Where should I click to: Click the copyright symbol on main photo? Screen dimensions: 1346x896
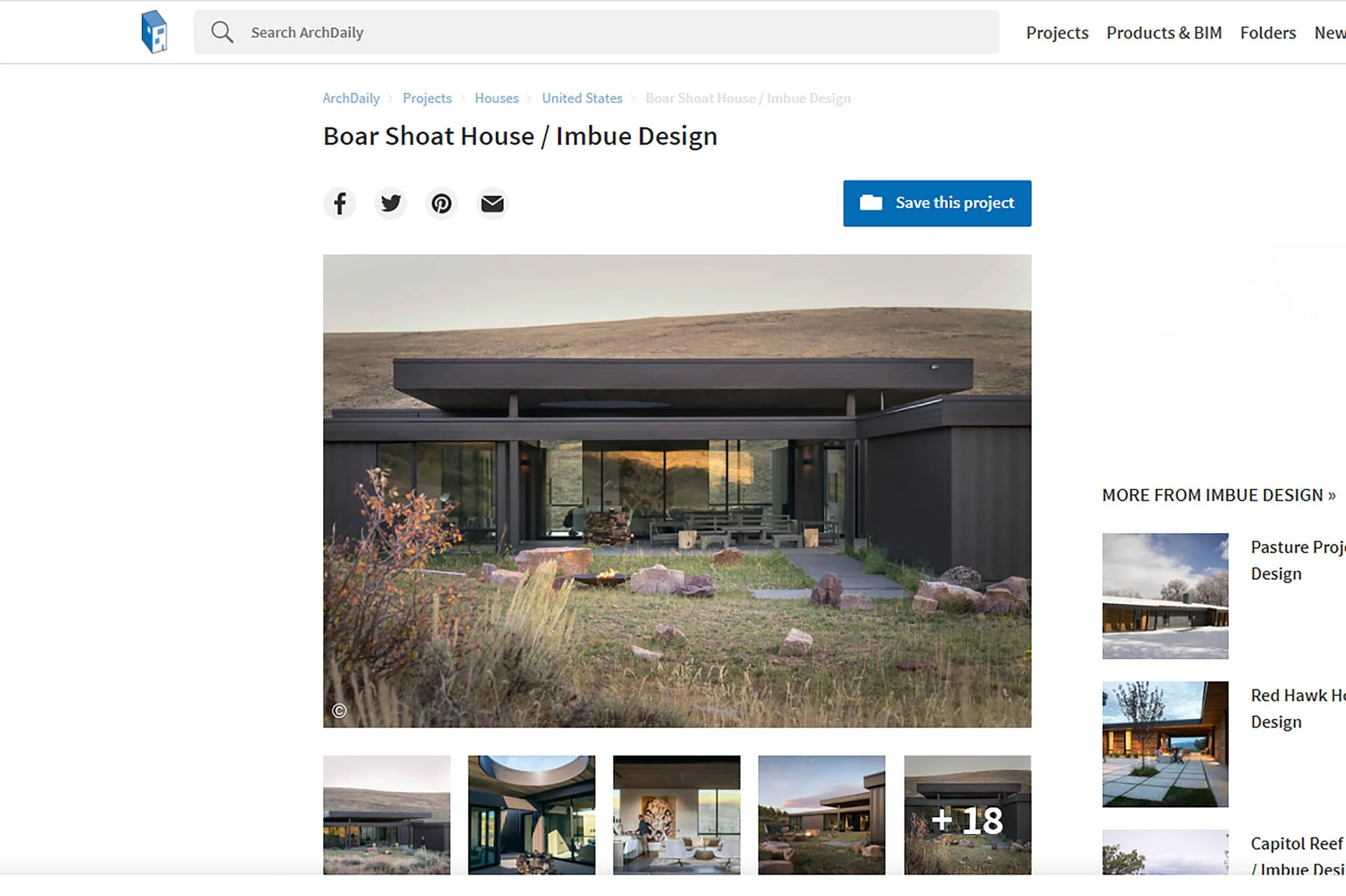(x=339, y=710)
